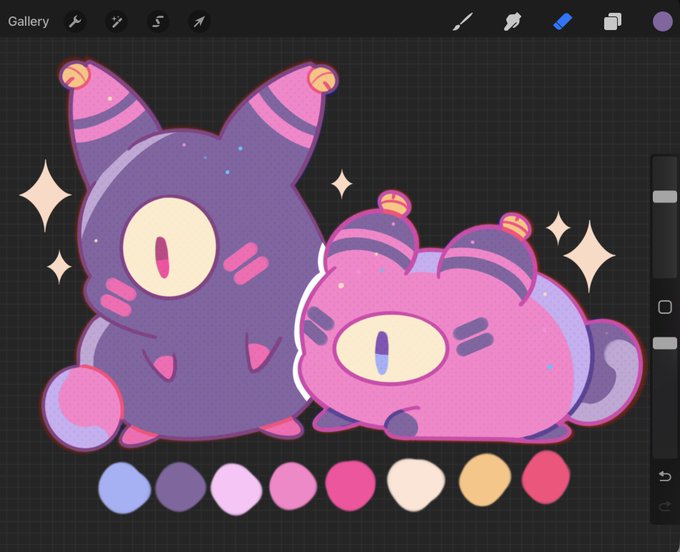Tap the medium pink palette blob

tap(293, 486)
